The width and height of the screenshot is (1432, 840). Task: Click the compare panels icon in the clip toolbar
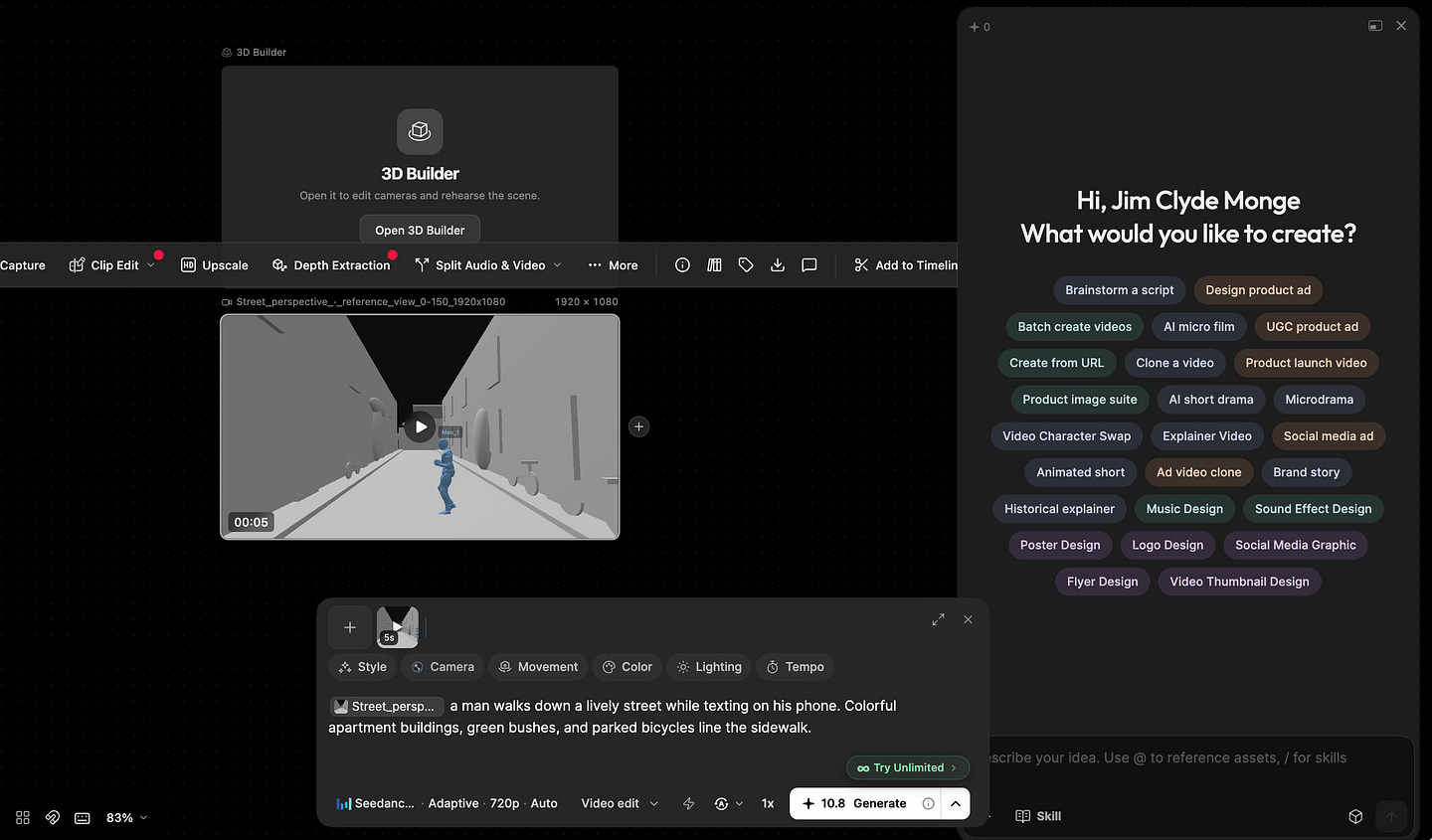click(714, 265)
